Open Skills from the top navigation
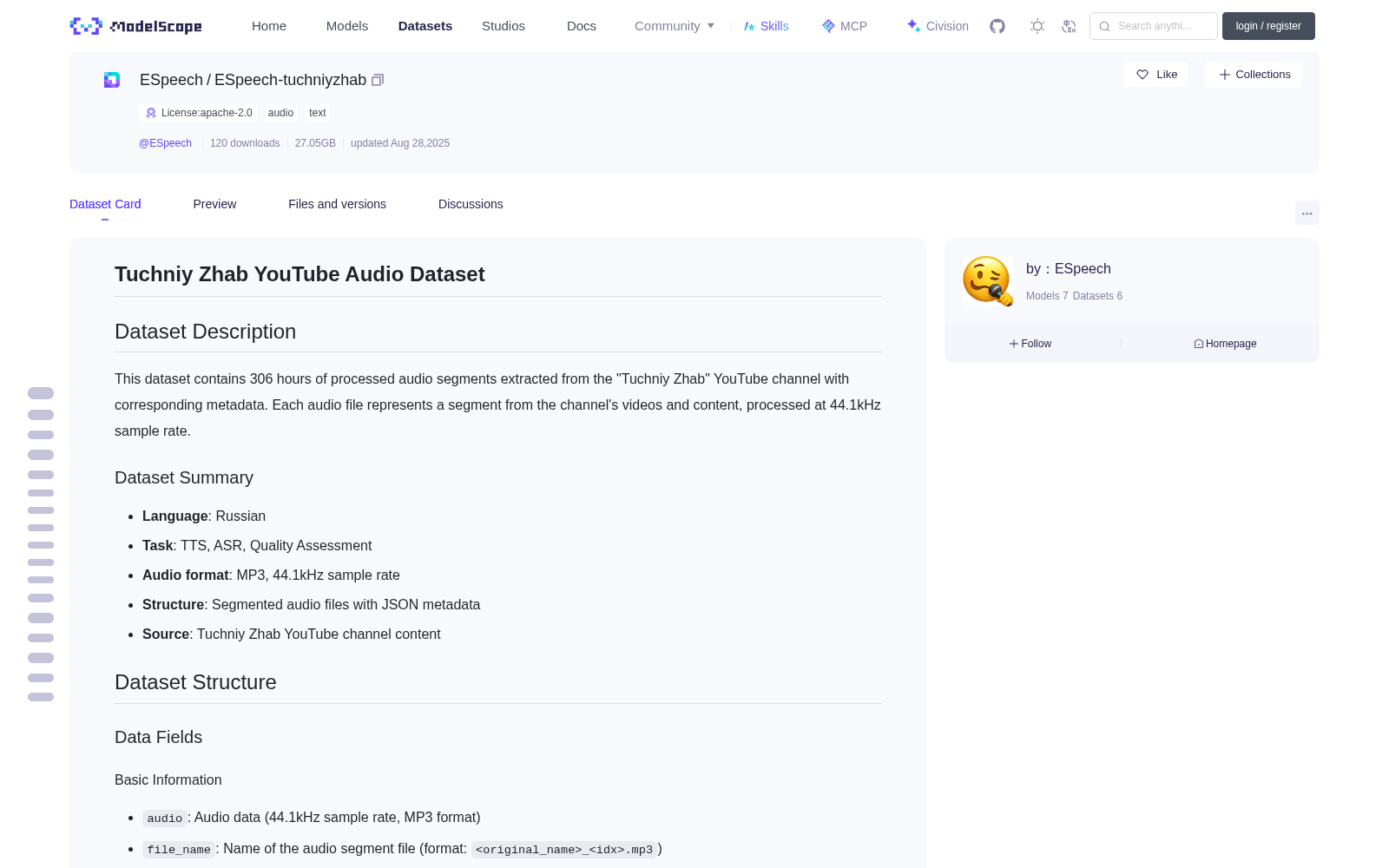The width and height of the screenshot is (1389, 868). click(x=766, y=26)
